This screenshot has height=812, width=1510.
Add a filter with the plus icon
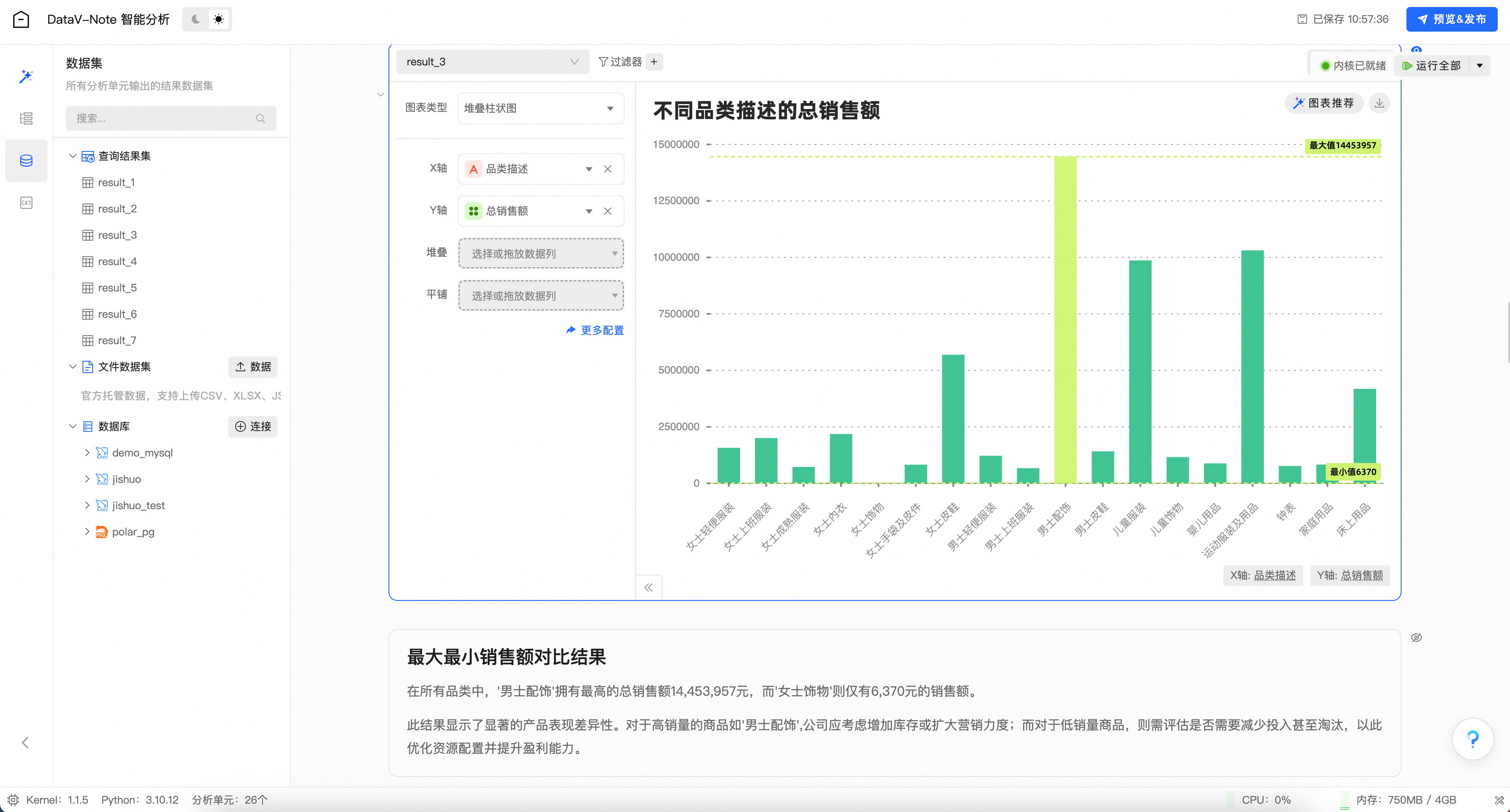[x=654, y=61]
